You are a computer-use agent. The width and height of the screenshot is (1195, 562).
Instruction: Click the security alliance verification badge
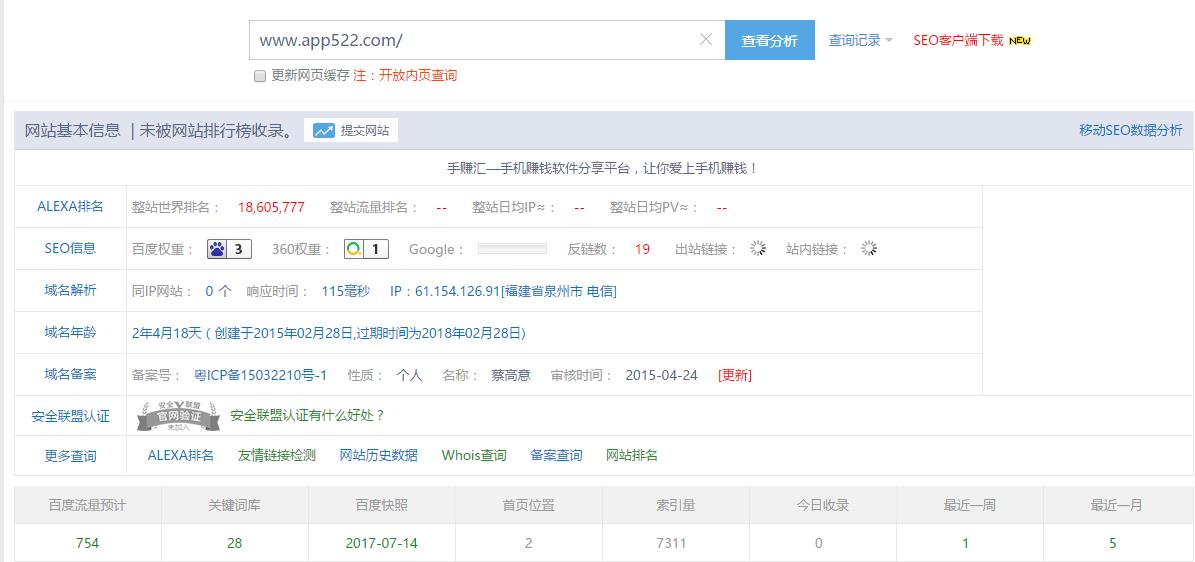177,415
